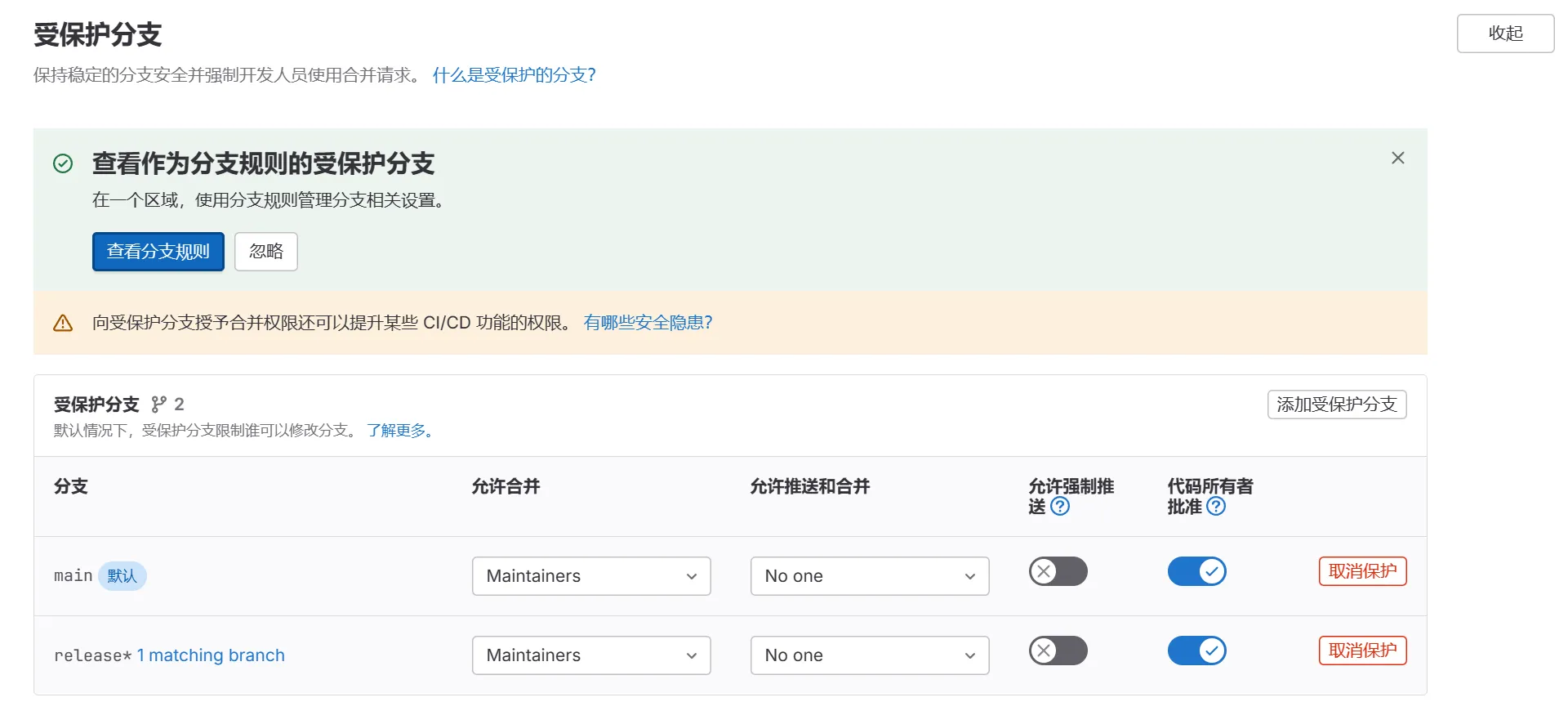Viewport: 1568px width, 702px height.
Task: Click 添加受保护分支 button
Action: [1336, 405]
